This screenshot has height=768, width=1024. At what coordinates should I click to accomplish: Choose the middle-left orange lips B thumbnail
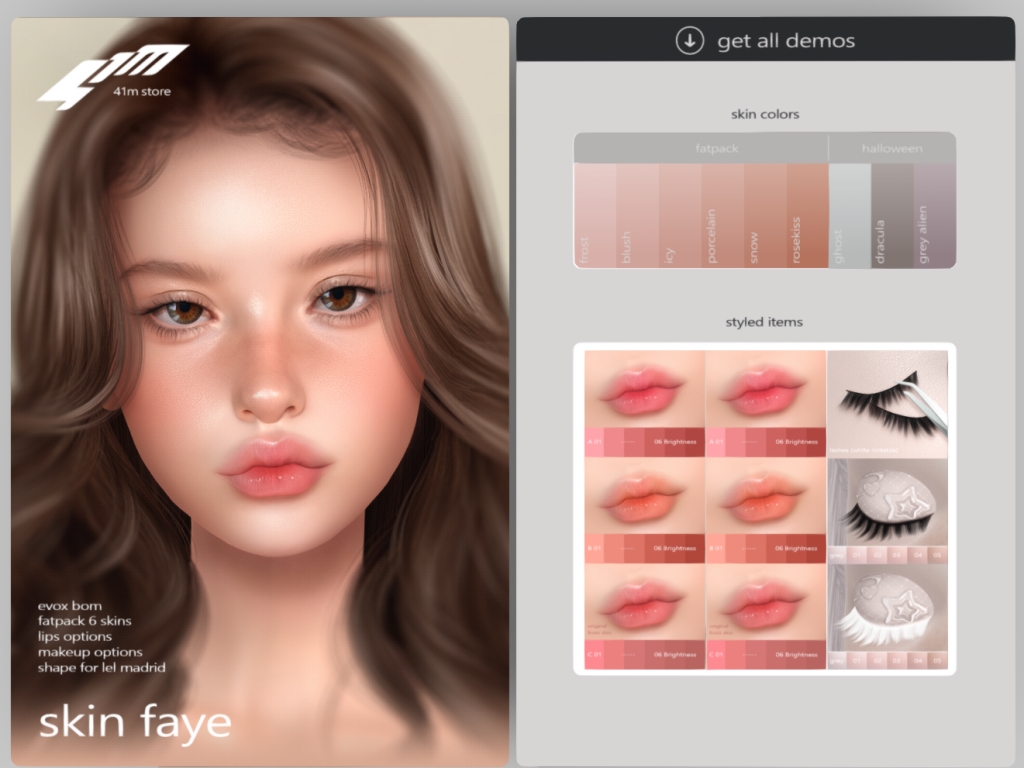coord(645,510)
